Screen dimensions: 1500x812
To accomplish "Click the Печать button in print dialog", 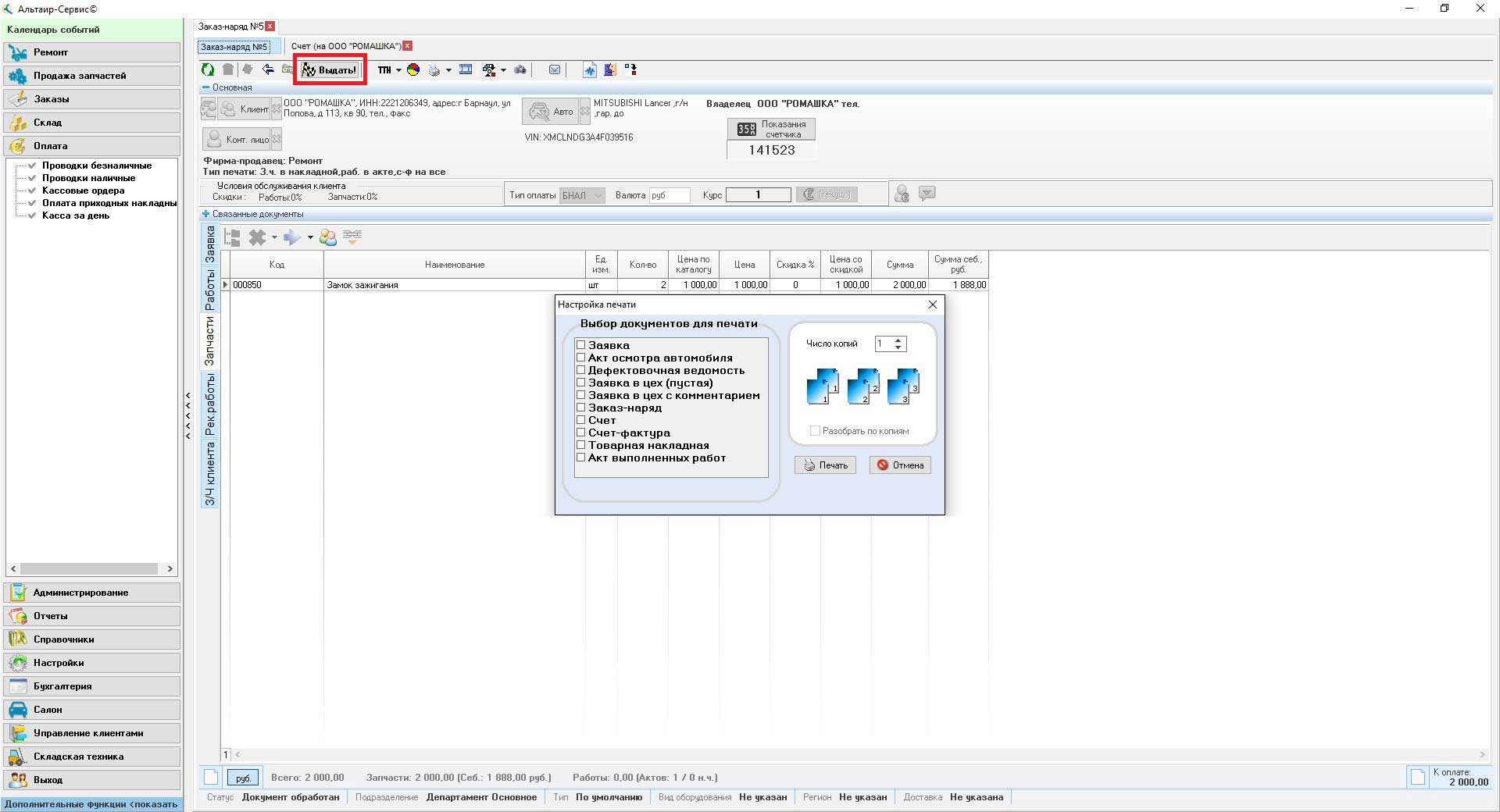I will tap(826, 465).
